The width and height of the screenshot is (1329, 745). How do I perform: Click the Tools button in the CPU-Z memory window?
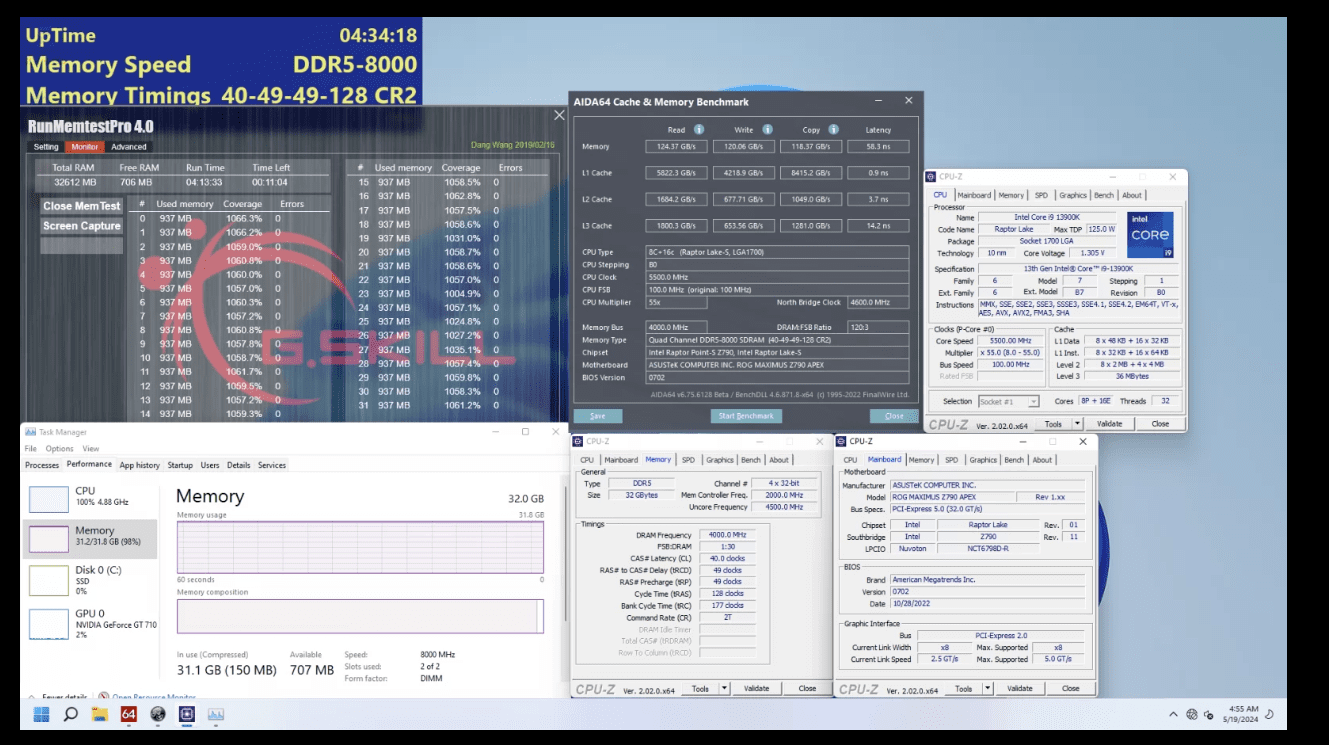(x=700, y=688)
